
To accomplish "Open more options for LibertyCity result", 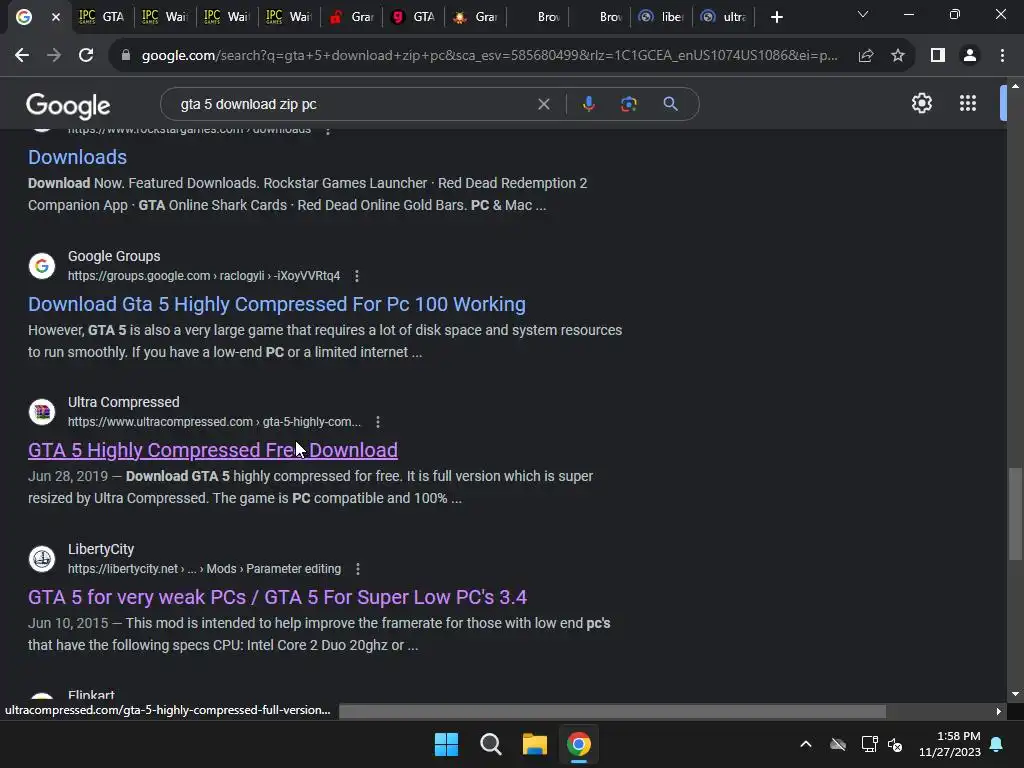I will [357, 569].
